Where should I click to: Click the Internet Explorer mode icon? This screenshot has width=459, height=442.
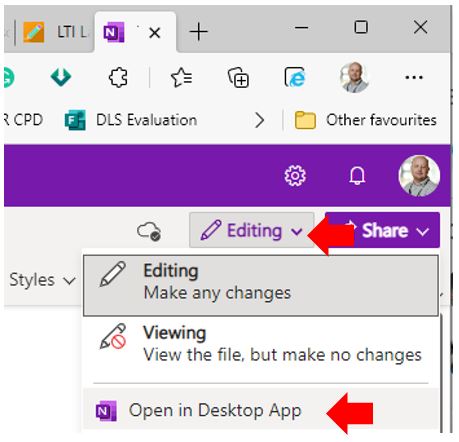click(295, 77)
